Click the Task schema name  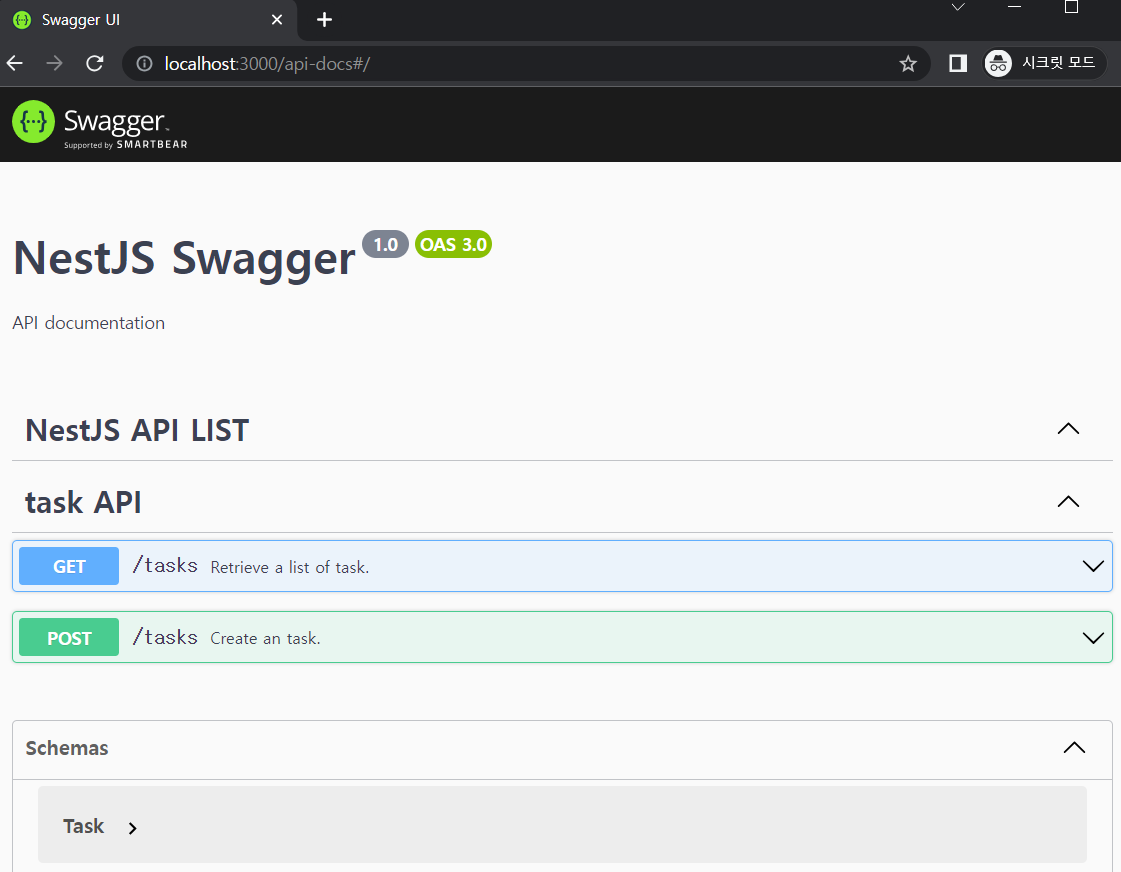[84, 826]
